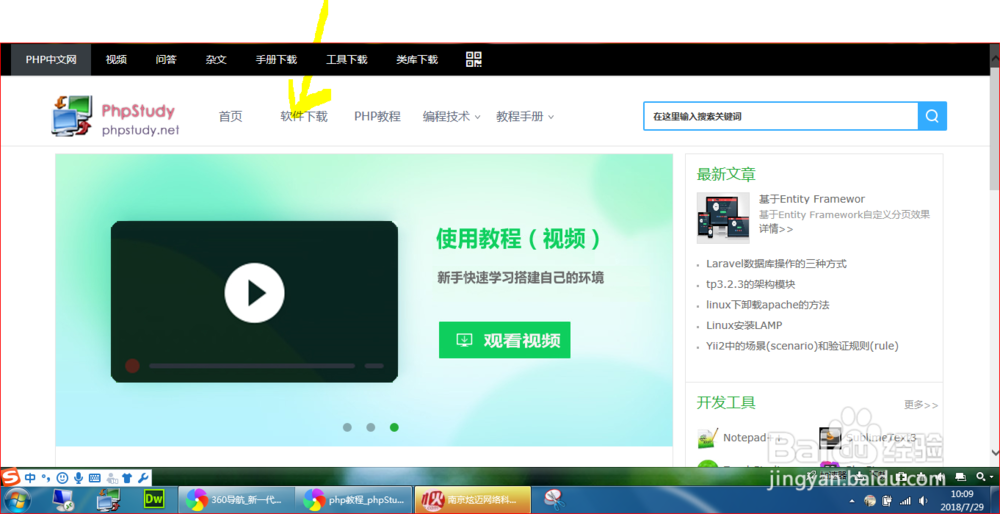Click the red dot in video thumbnail
Viewport: 1000px width, 514px height.
(132, 365)
